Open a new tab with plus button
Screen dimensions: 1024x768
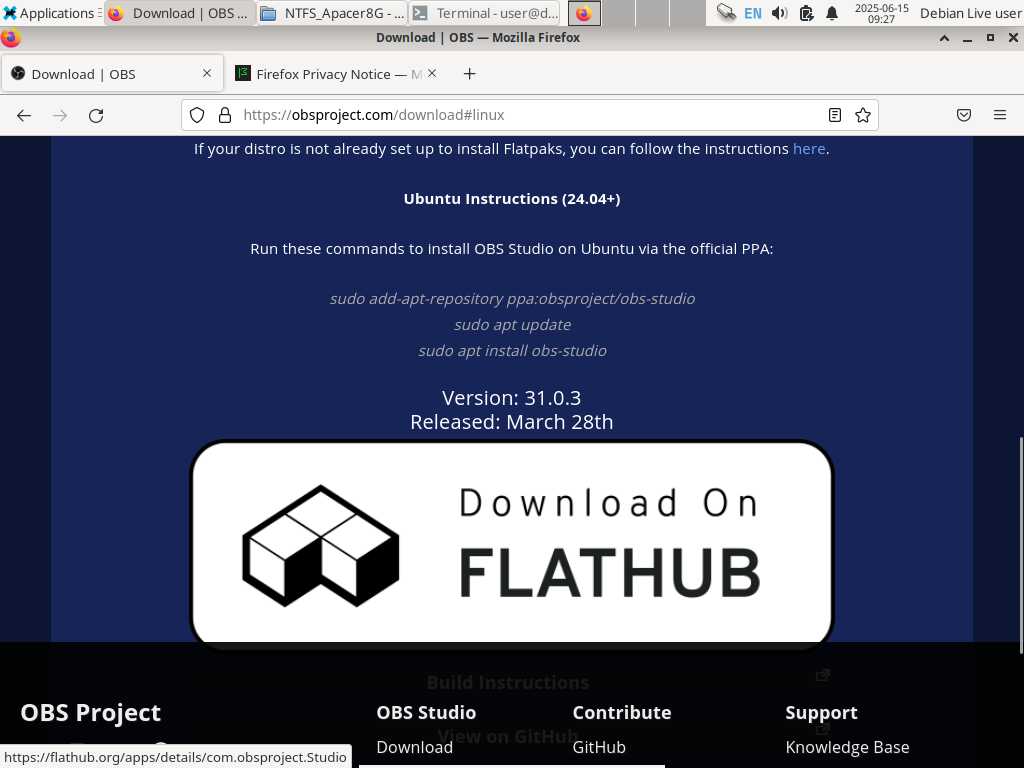[470, 74]
